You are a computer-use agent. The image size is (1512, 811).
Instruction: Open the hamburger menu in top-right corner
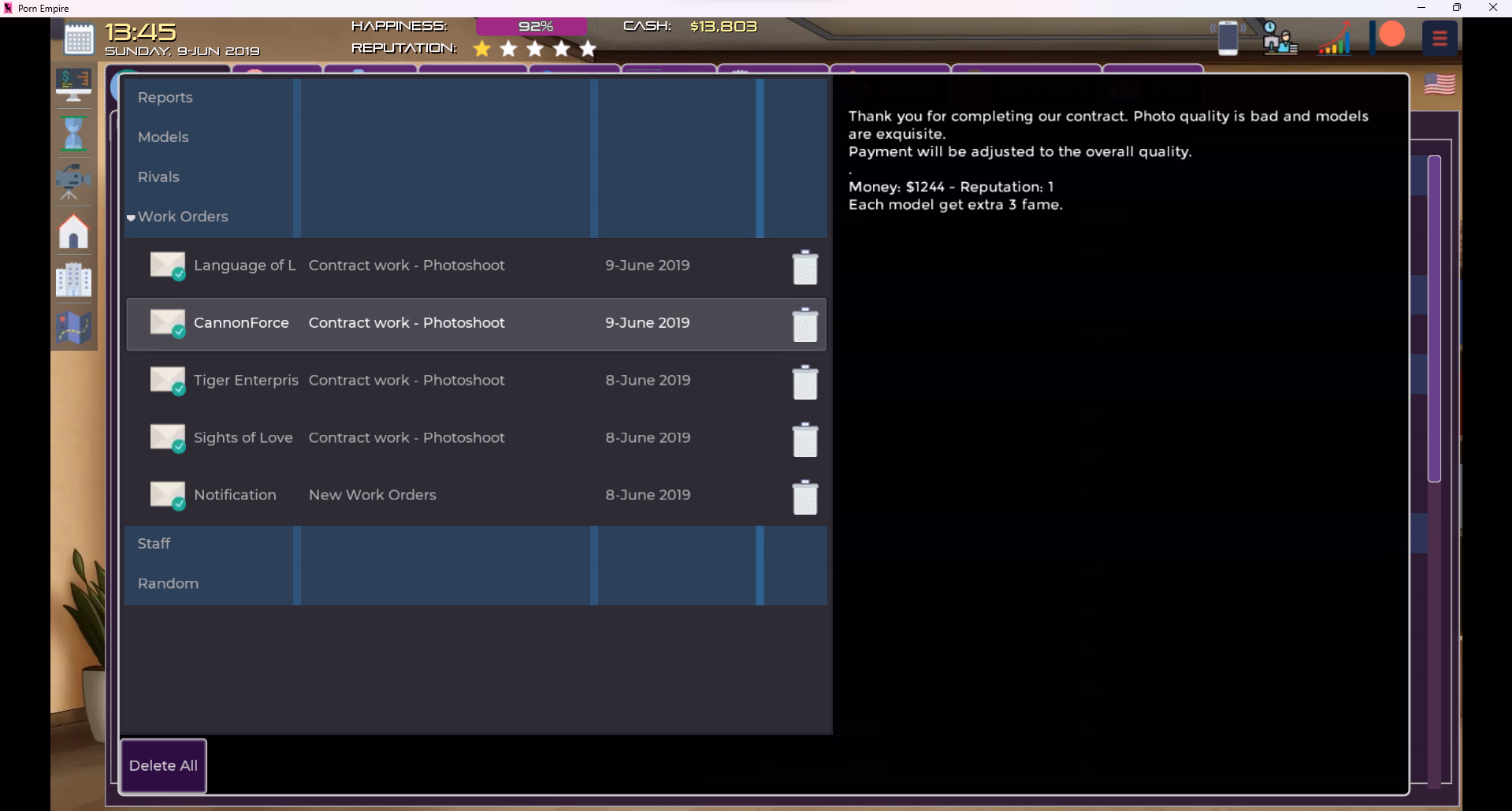pos(1440,38)
